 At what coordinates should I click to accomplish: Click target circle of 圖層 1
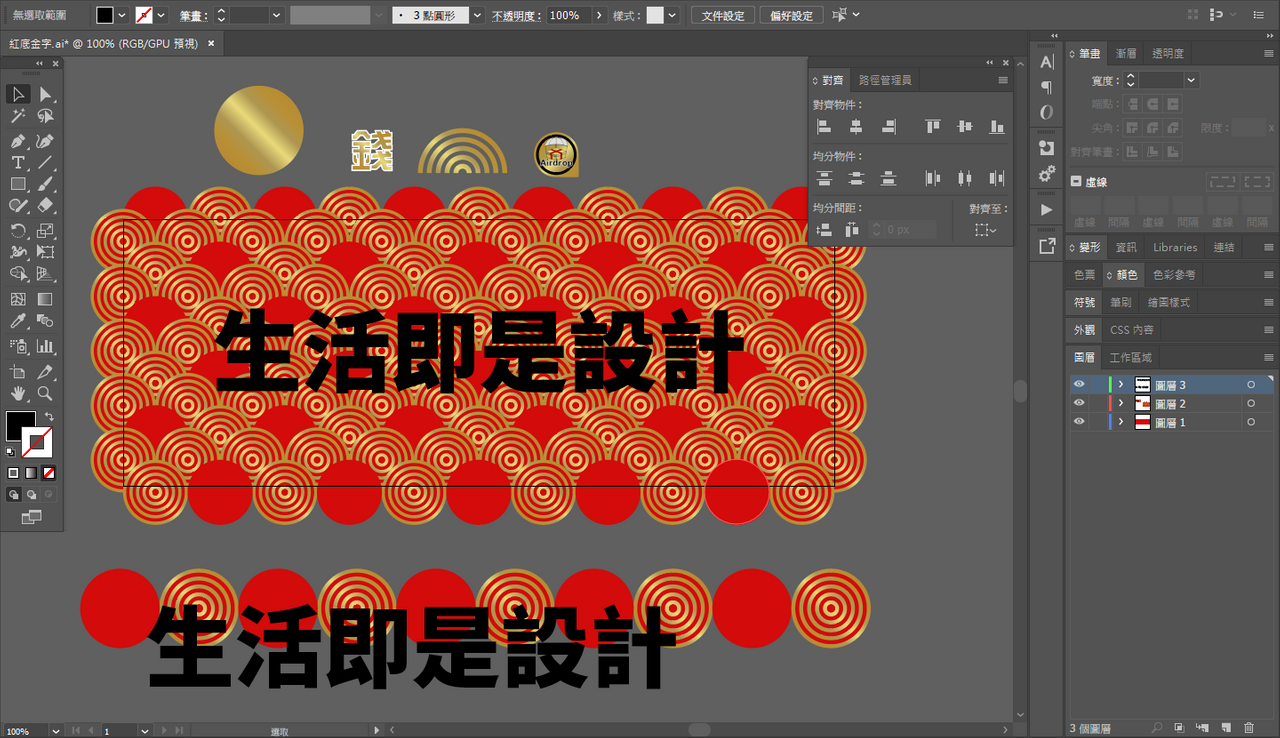tap(1250, 423)
